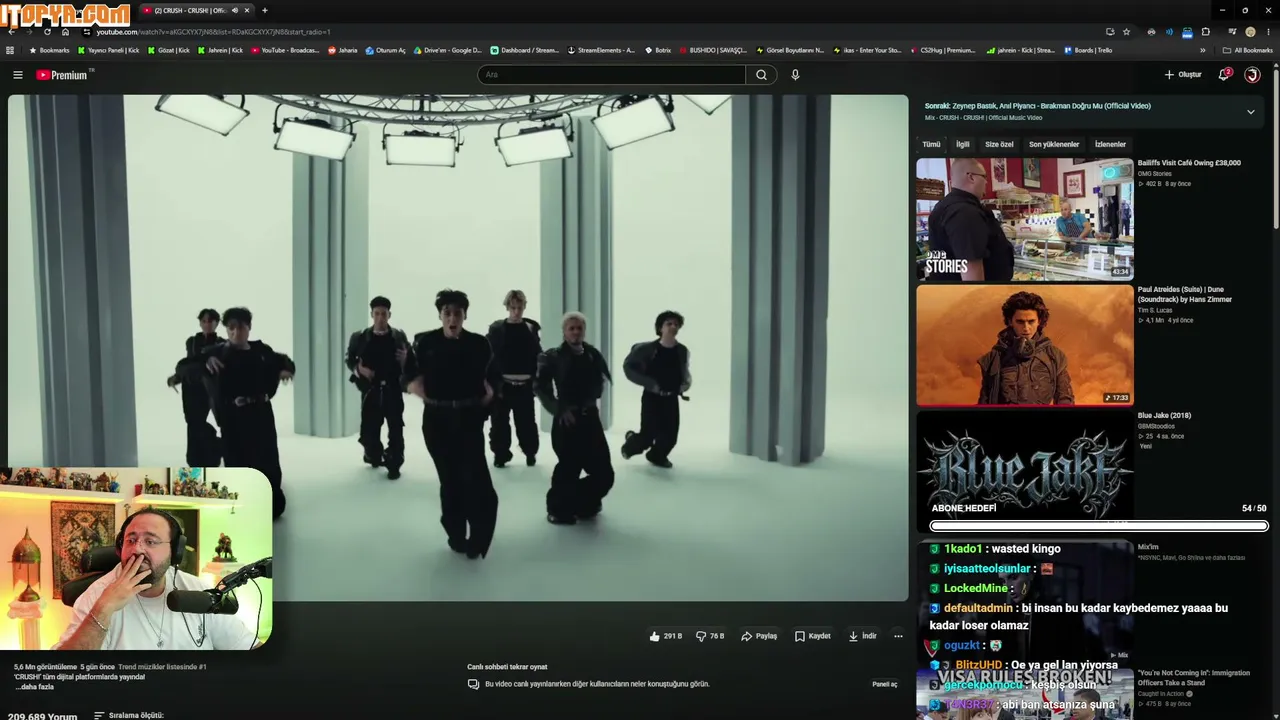Like the video with thumbs up

coord(666,636)
